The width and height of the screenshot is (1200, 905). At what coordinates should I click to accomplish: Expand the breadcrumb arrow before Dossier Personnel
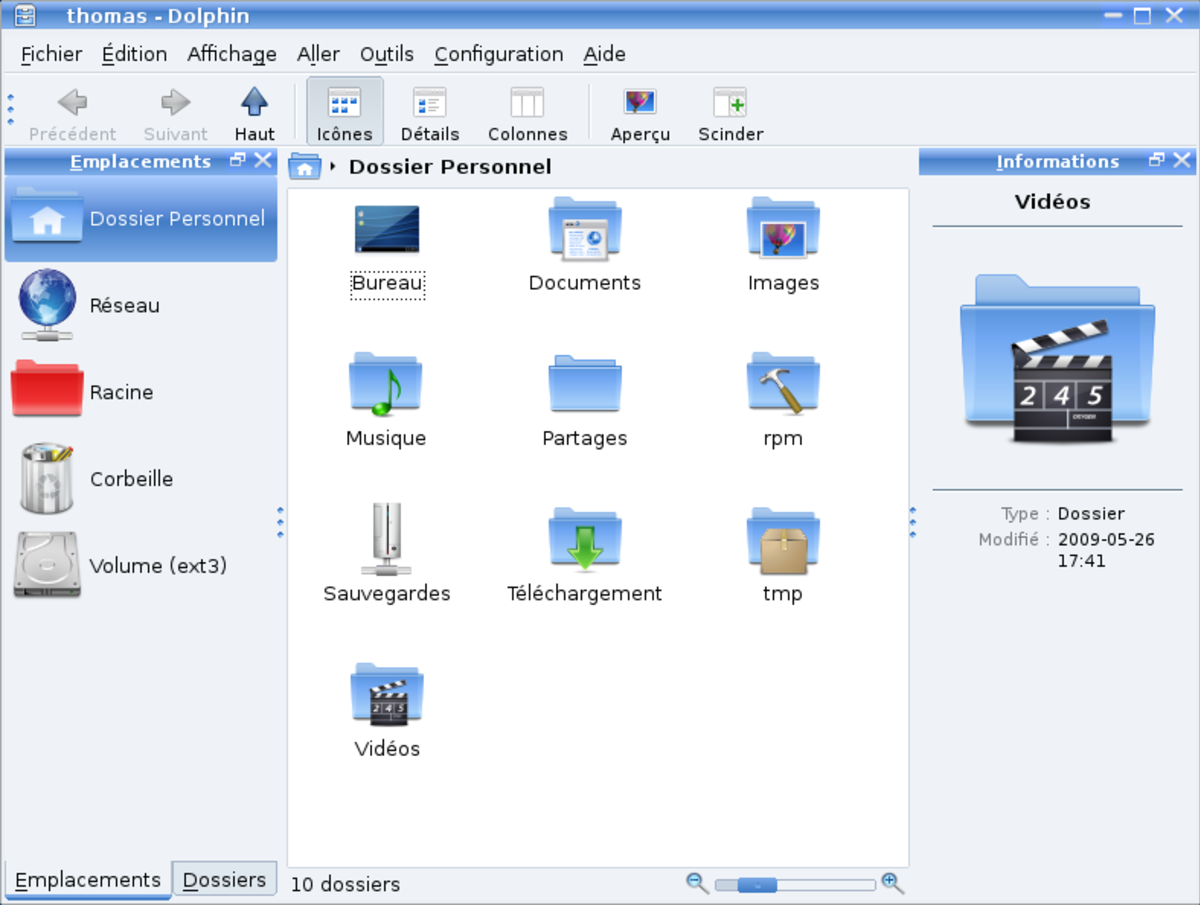coord(333,167)
